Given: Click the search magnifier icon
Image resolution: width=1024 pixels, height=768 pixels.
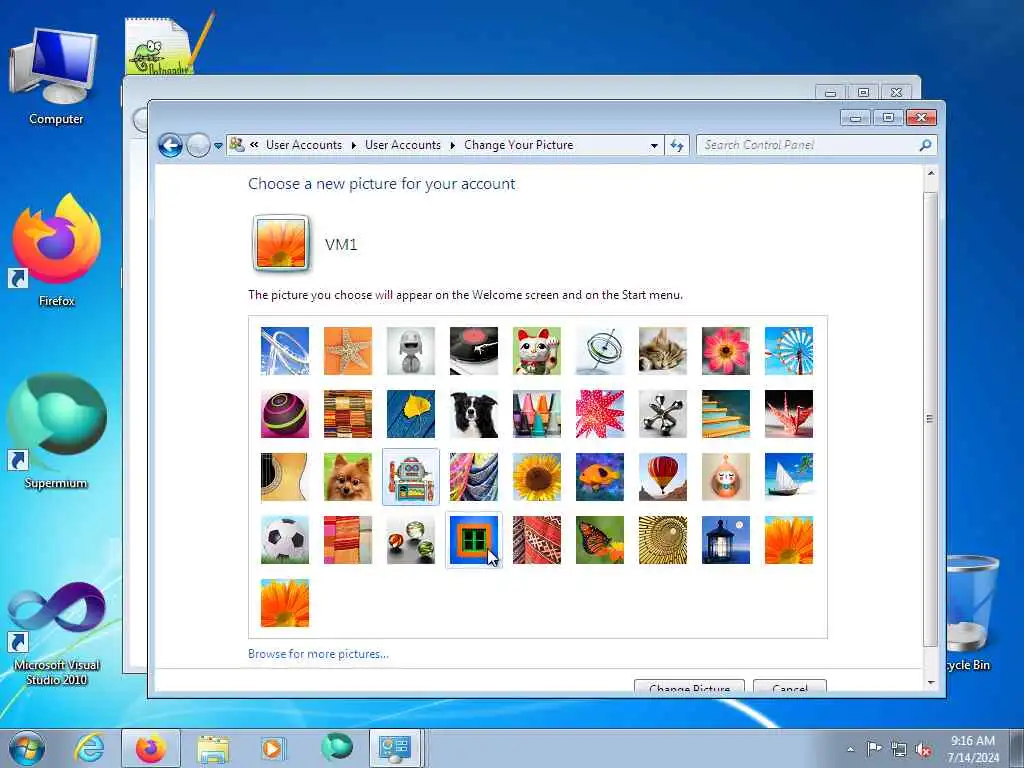Looking at the screenshot, I should (925, 145).
